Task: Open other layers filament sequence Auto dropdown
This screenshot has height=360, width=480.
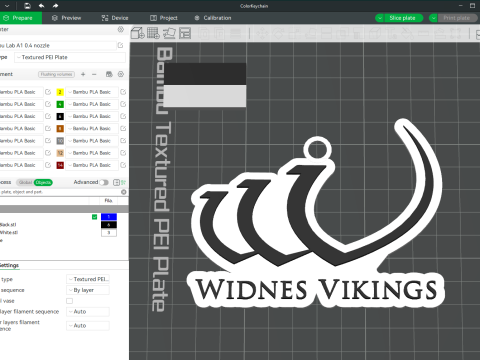Action: click(x=88, y=325)
